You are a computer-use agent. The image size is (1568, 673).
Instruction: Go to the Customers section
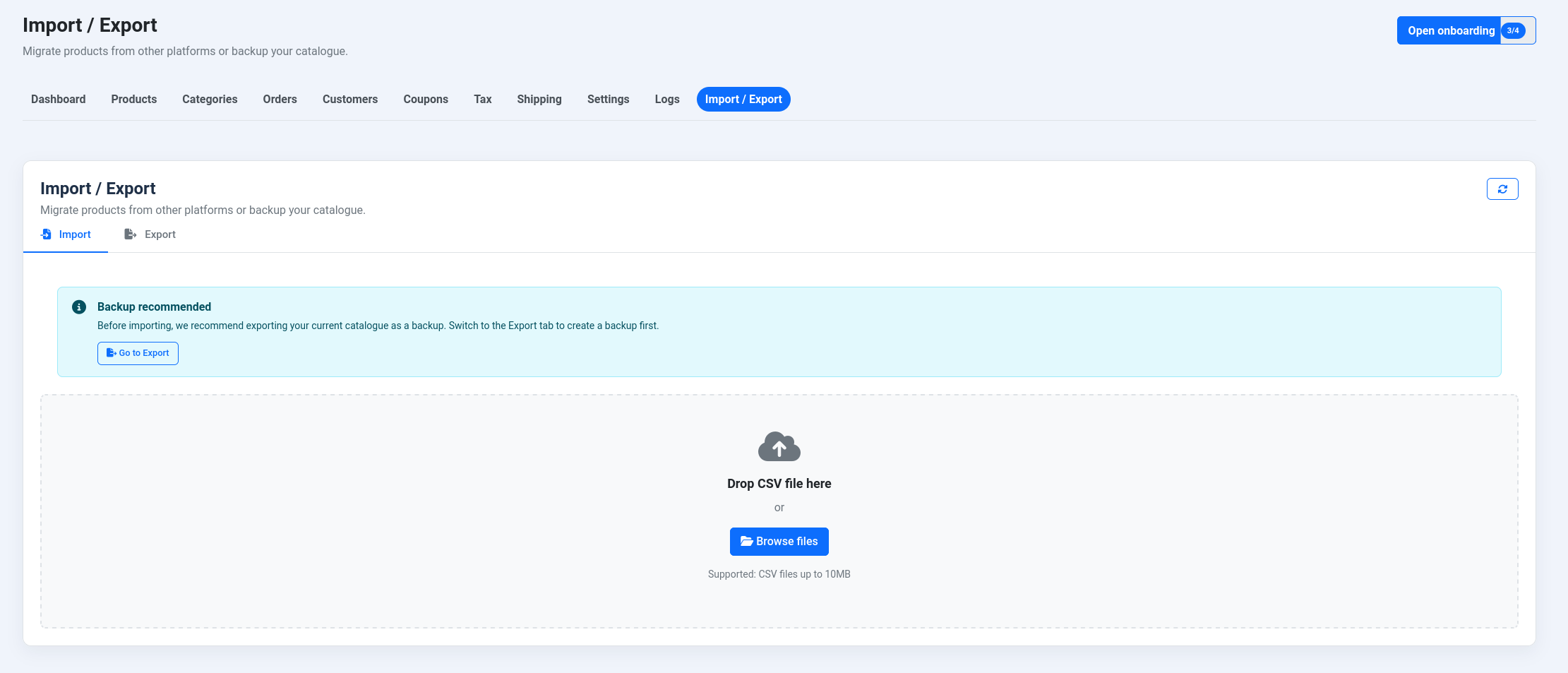click(x=349, y=99)
